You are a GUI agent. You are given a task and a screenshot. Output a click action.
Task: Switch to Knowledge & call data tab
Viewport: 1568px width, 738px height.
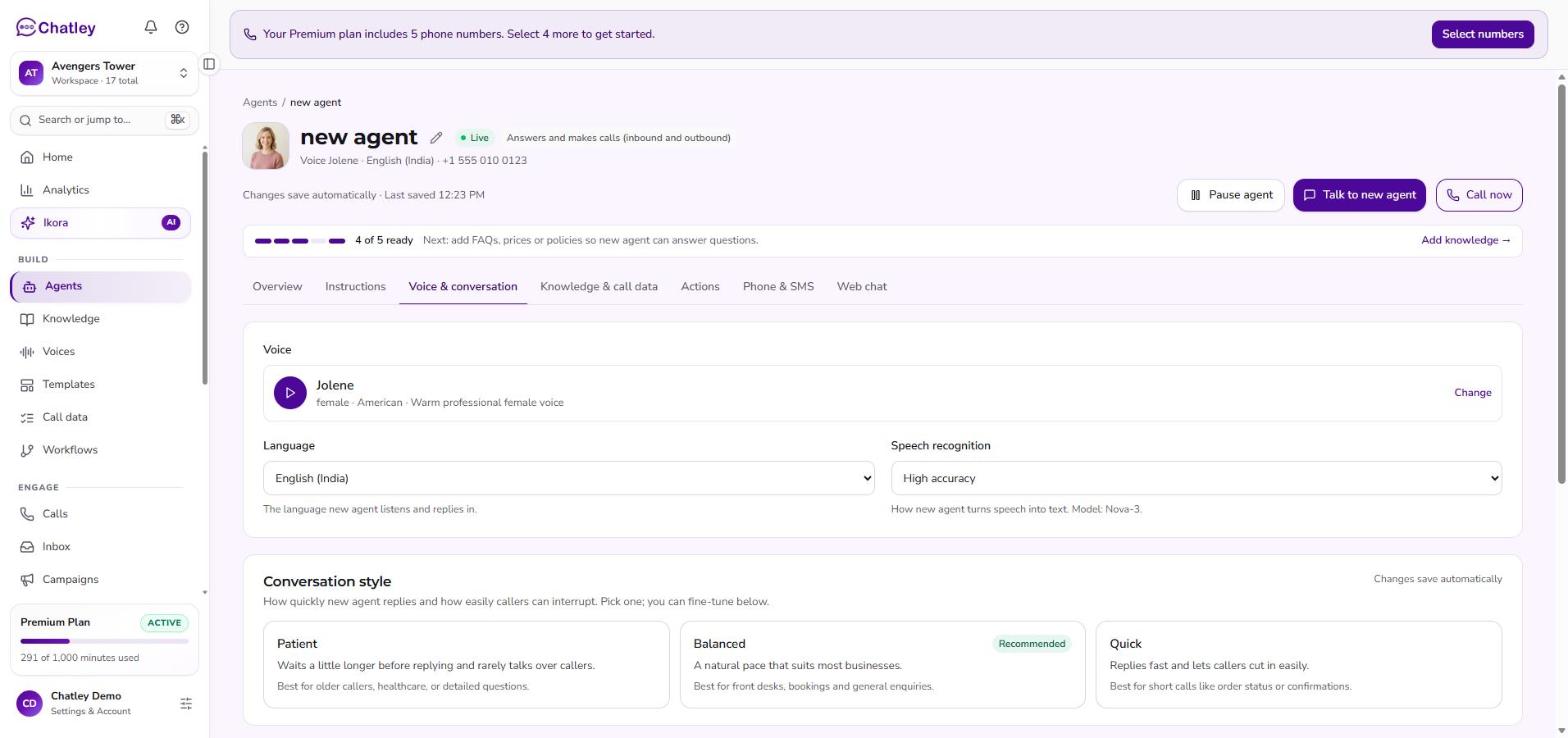pos(599,287)
